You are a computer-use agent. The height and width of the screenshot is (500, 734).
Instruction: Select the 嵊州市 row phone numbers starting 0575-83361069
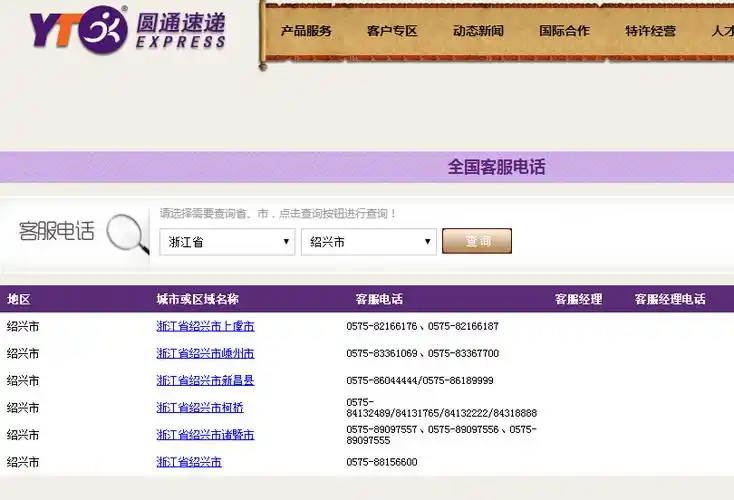pos(423,353)
